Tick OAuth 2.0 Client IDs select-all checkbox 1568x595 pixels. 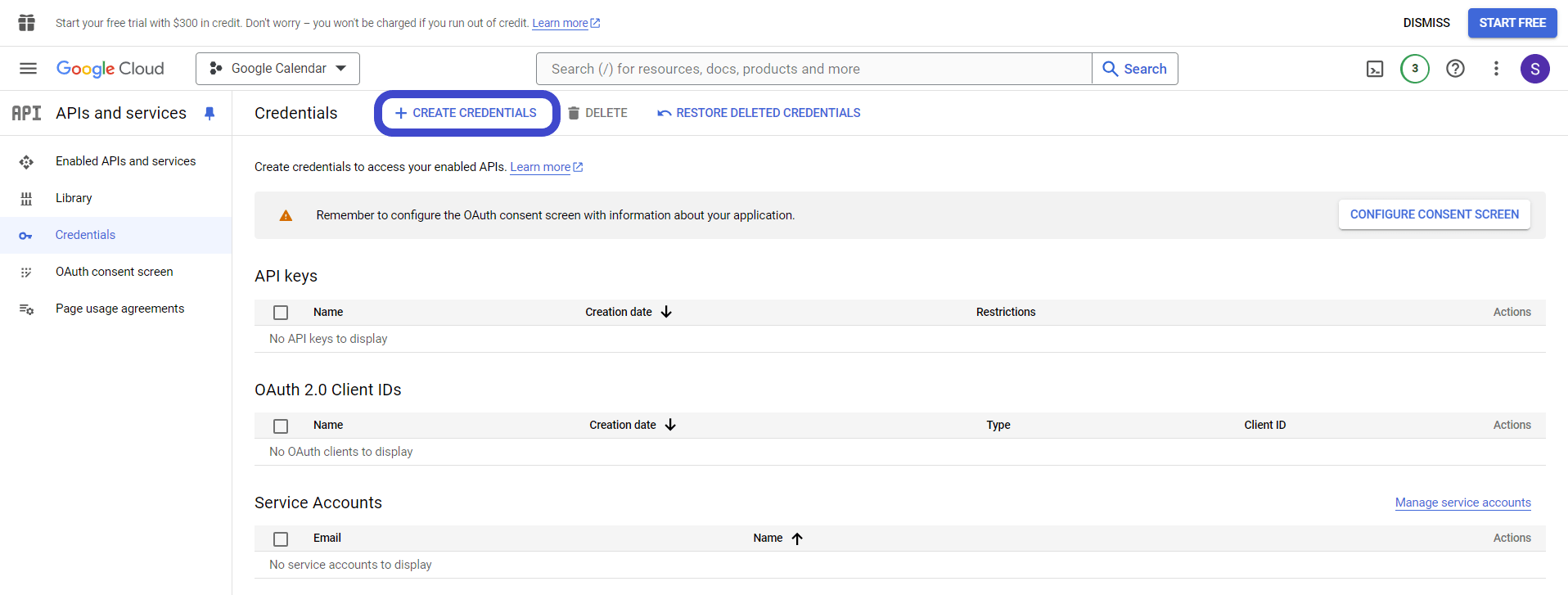click(x=281, y=426)
